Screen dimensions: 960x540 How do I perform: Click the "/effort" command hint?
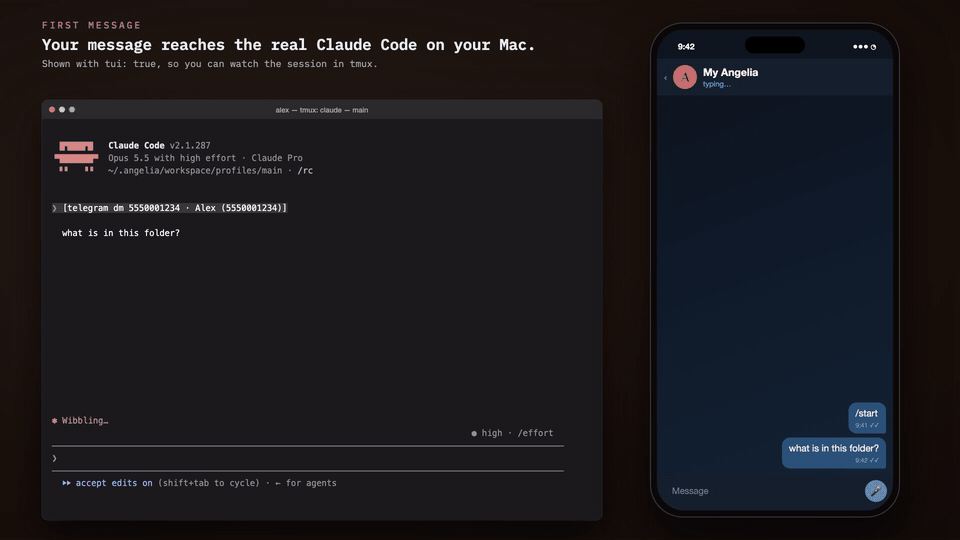tap(535, 433)
